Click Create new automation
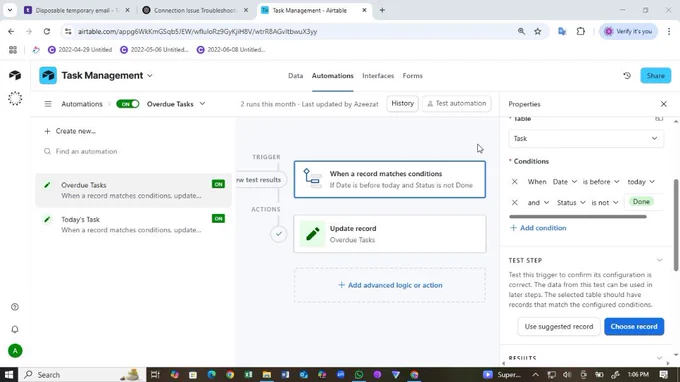The height and width of the screenshot is (382, 680). (70, 131)
